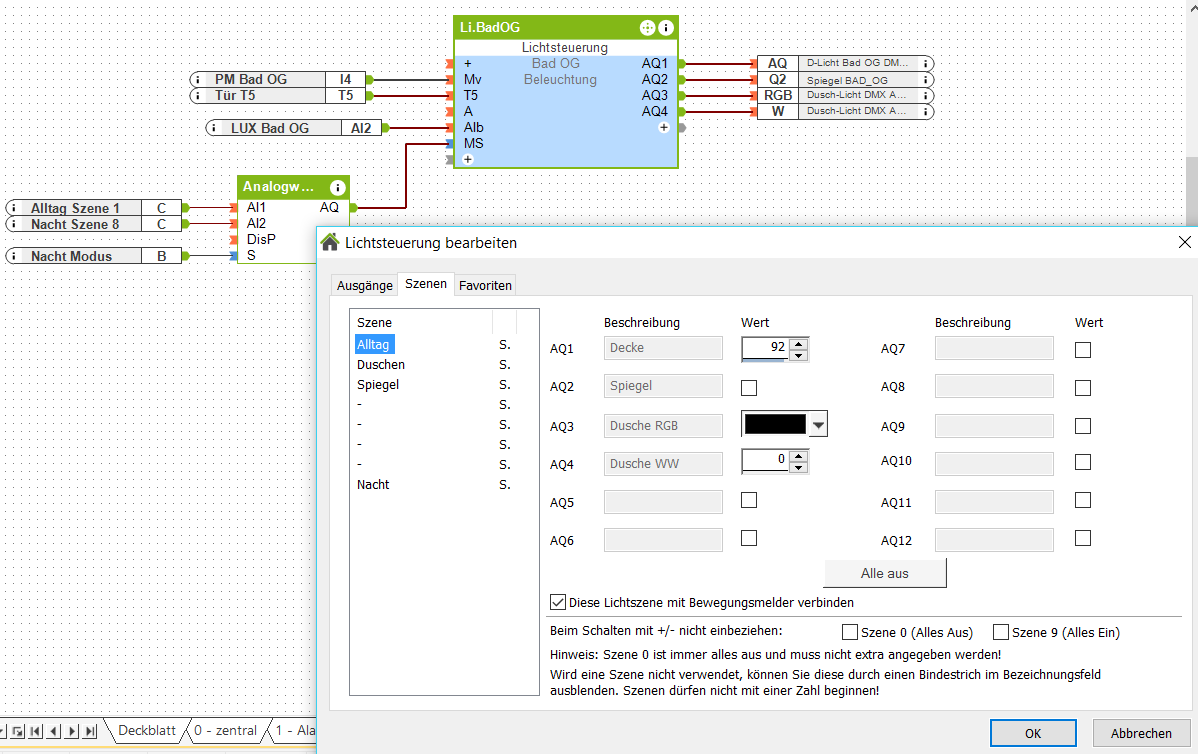Open the AQ3 Dusche RGB color dropdown
Image resolution: width=1198 pixels, height=754 pixels.
tap(818, 425)
